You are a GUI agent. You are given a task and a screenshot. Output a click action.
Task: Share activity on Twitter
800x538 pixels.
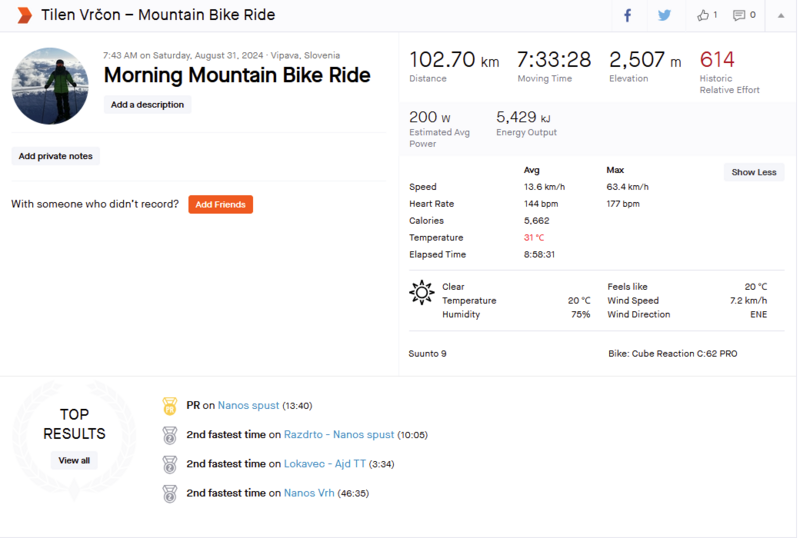pos(665,15)
